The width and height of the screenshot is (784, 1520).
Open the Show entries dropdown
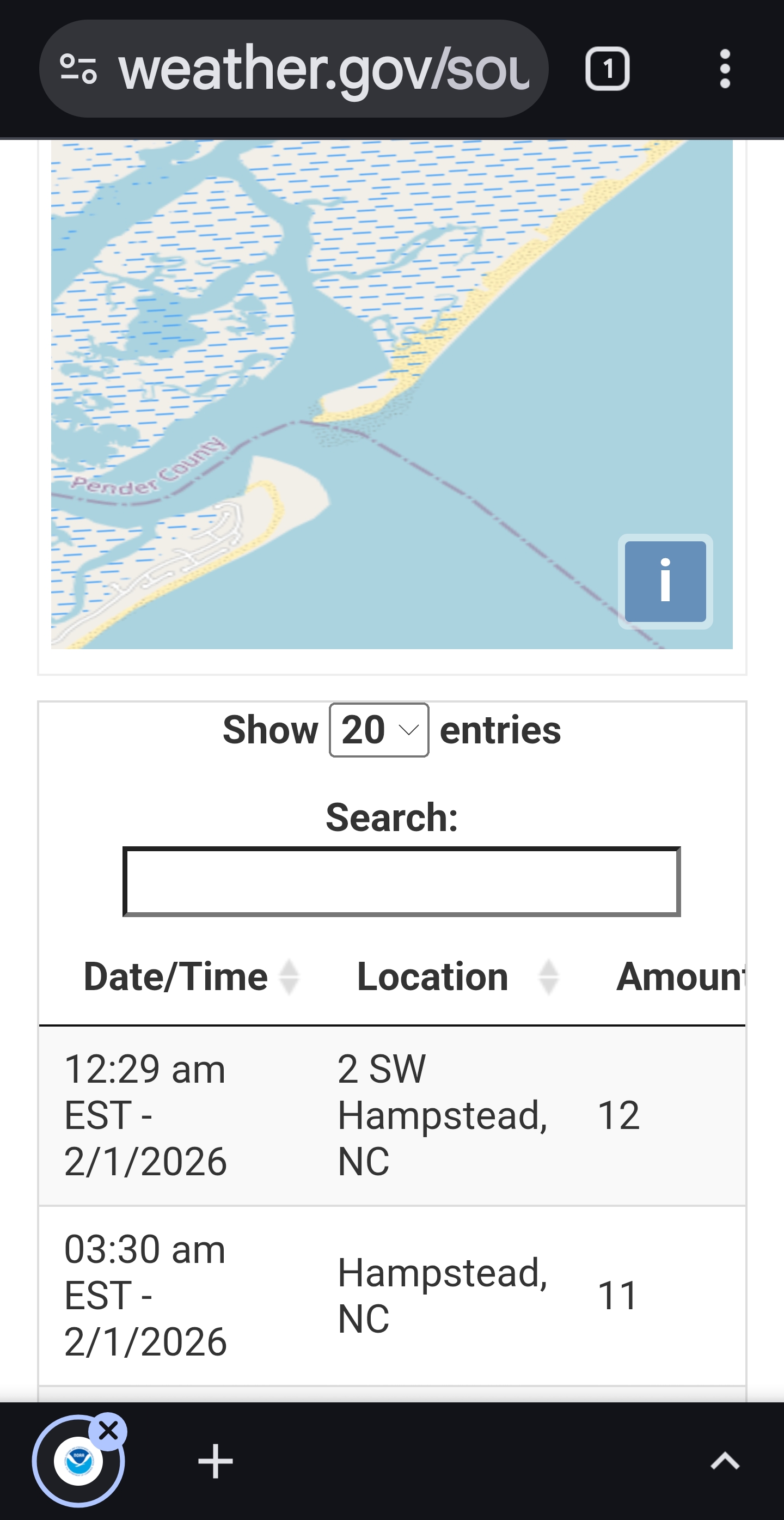pyautogui.click(x=379, y=730)
